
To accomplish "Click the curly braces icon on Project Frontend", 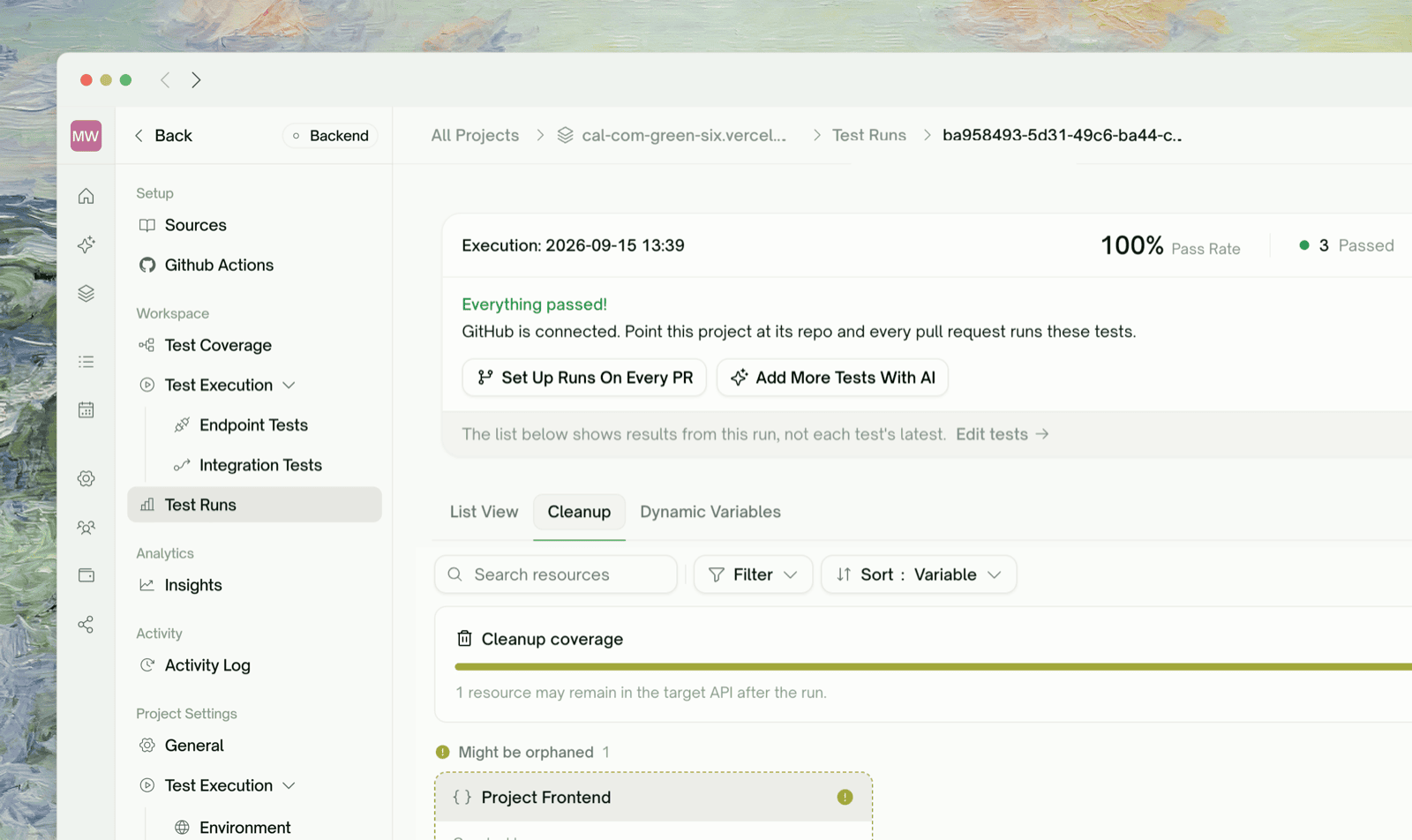I will pyautogui.click(x=462, y=797).
